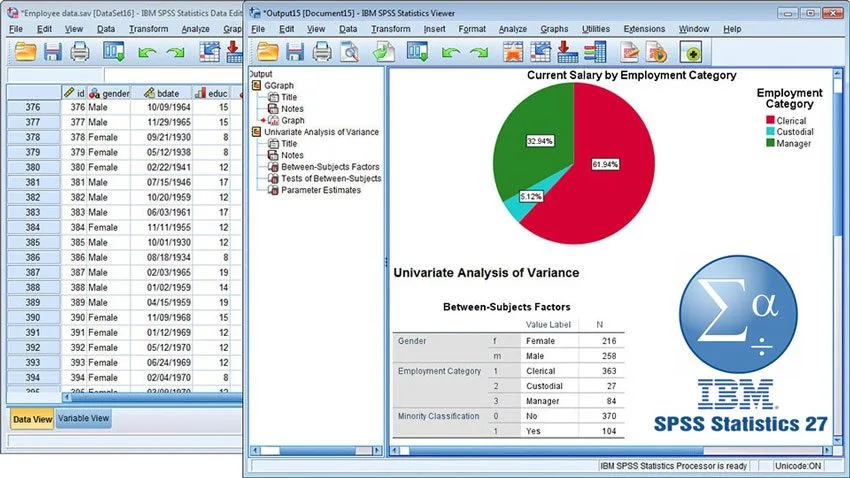Image resolution: width=850 pixels, height=478 pixels.
Task: Open Format menu in Viewer window
Action: pos(472,29)
